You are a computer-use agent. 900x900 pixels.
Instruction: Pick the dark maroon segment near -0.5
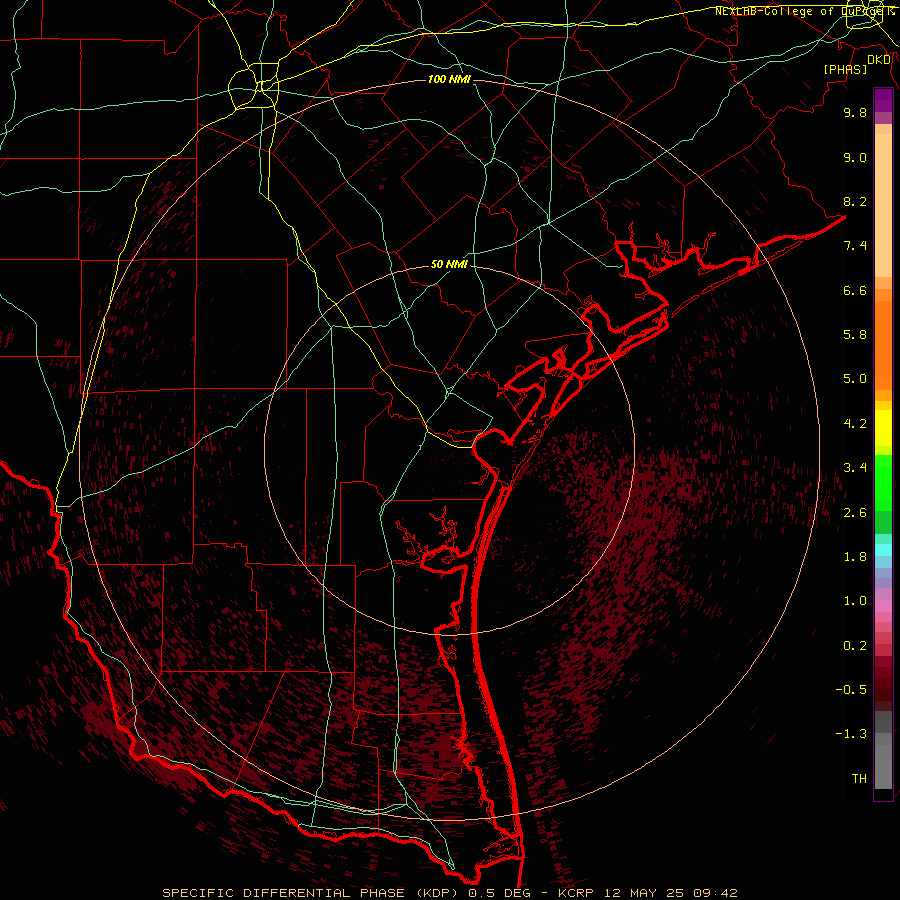(x=883, y=690)
